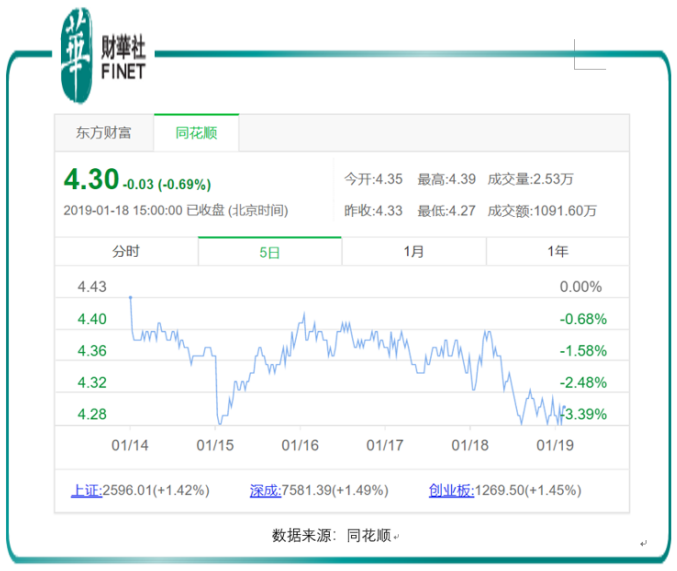677x571 pixels.
Task: Show the 1月 chart range
Action: [x=414, y=251]
